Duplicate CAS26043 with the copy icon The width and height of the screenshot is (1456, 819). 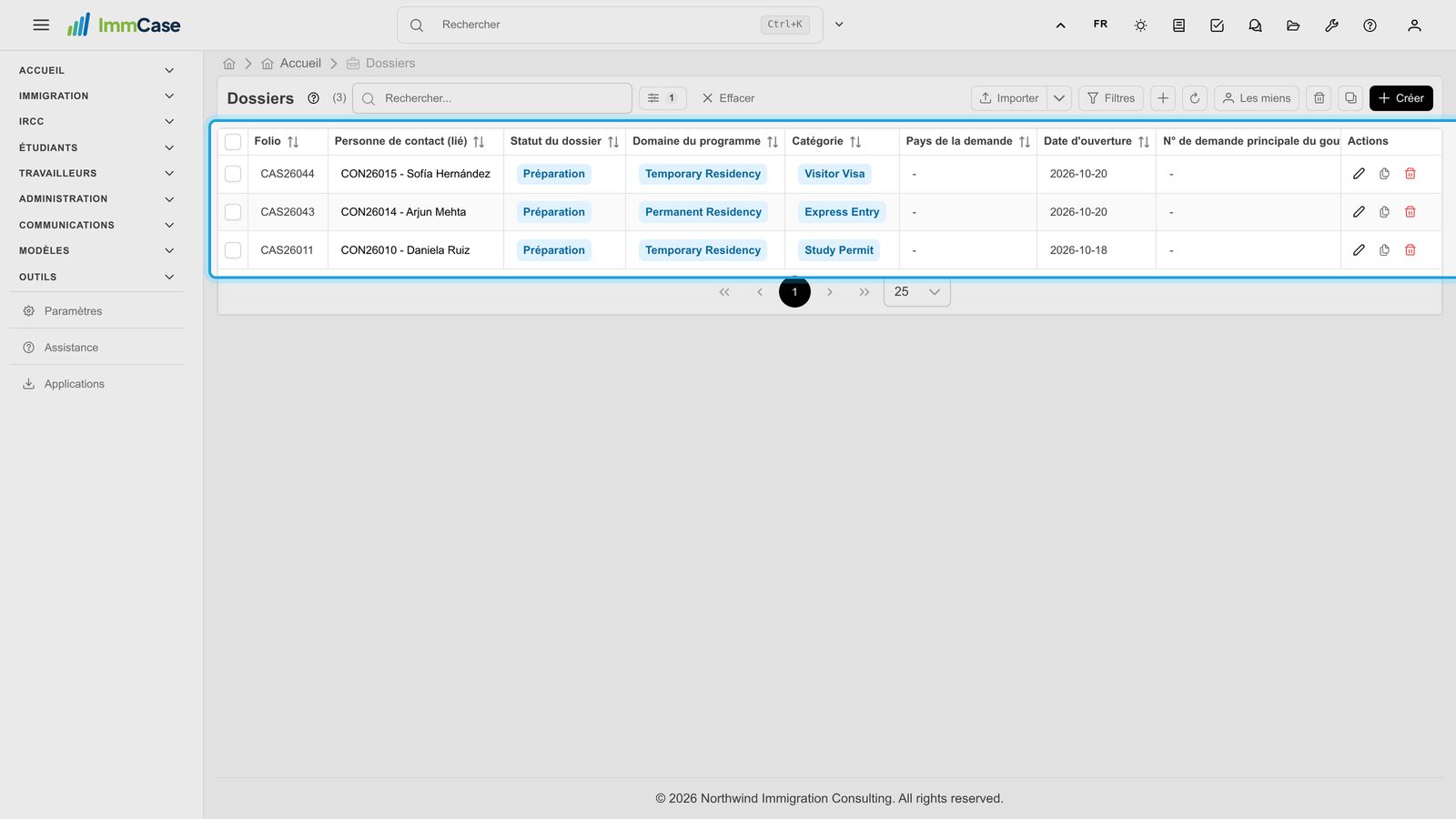click(1384, 212)
